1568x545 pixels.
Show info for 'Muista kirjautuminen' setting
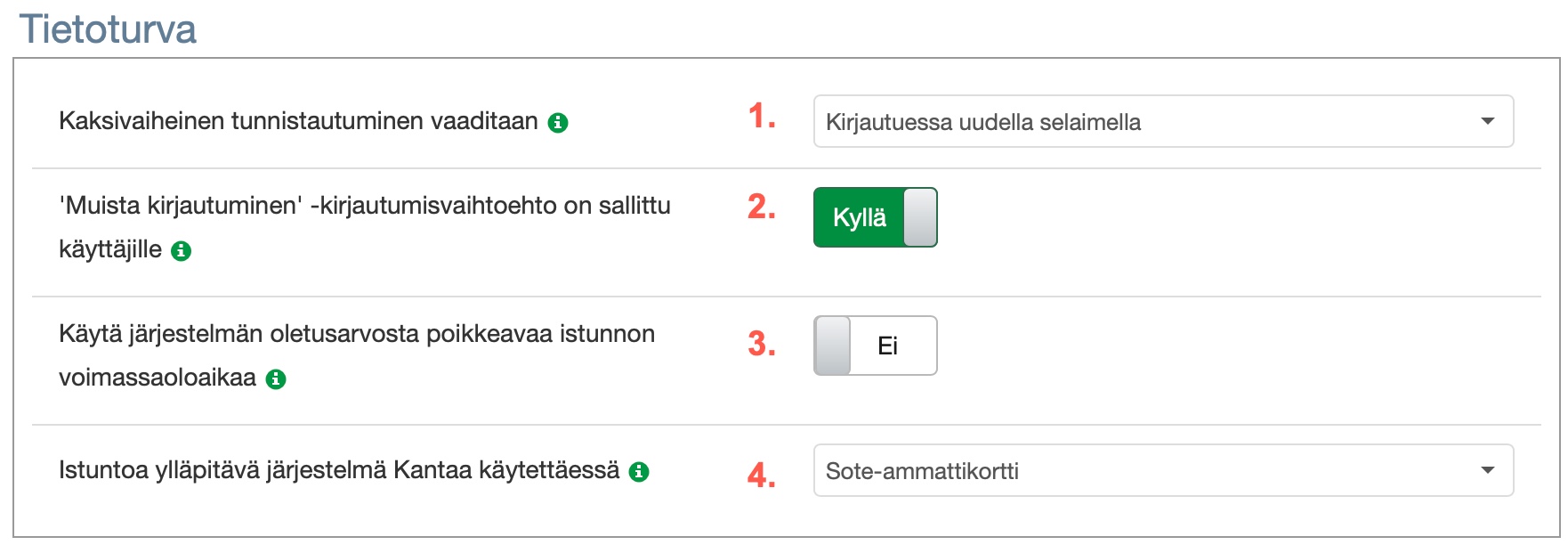tap(182, 251)
